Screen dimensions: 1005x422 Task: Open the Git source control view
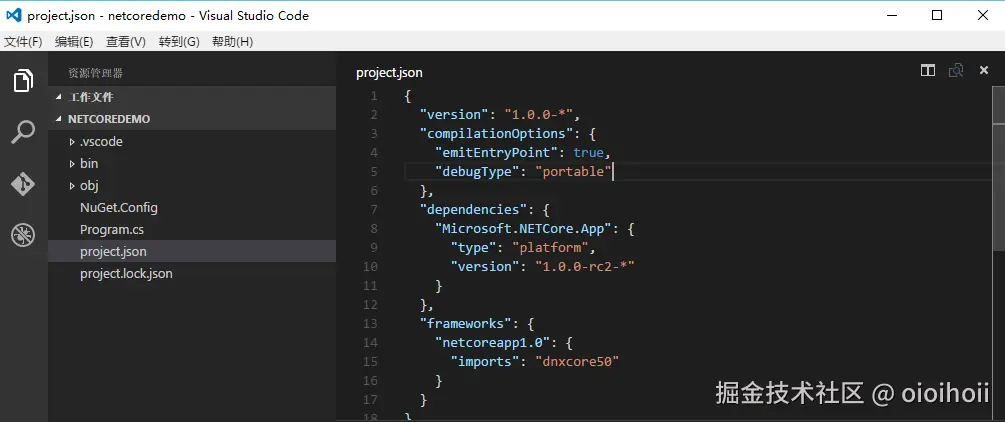point(23,184)
